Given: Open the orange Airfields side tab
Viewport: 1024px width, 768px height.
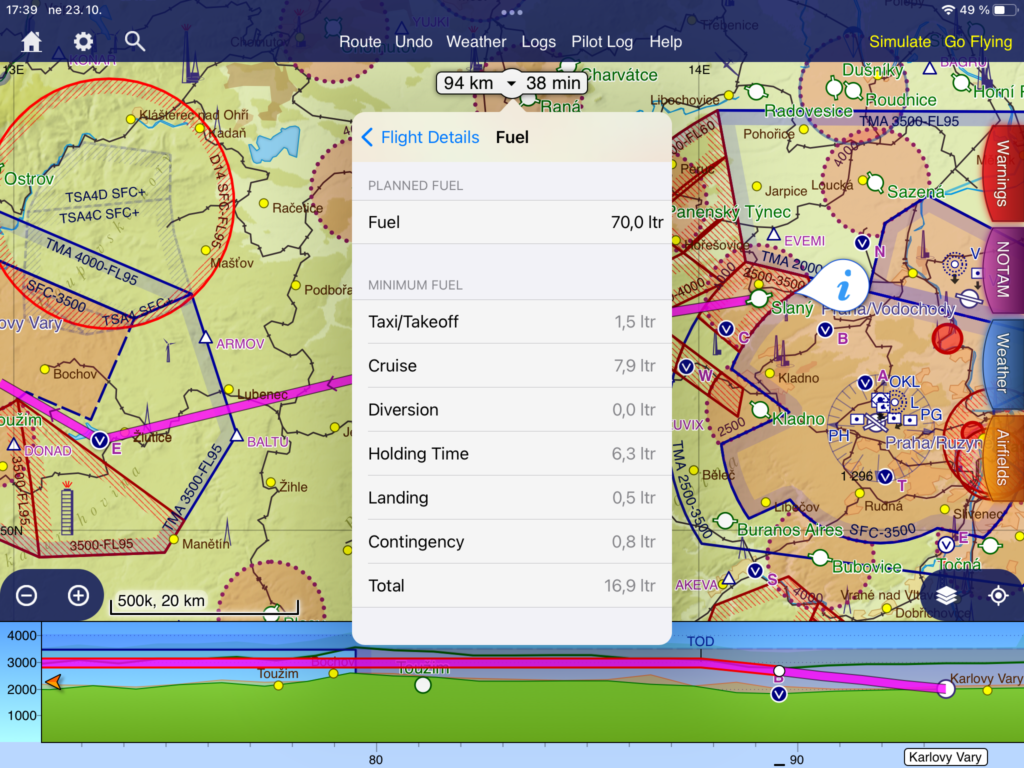Looking at the screenshot, I should coord(1003,457).
